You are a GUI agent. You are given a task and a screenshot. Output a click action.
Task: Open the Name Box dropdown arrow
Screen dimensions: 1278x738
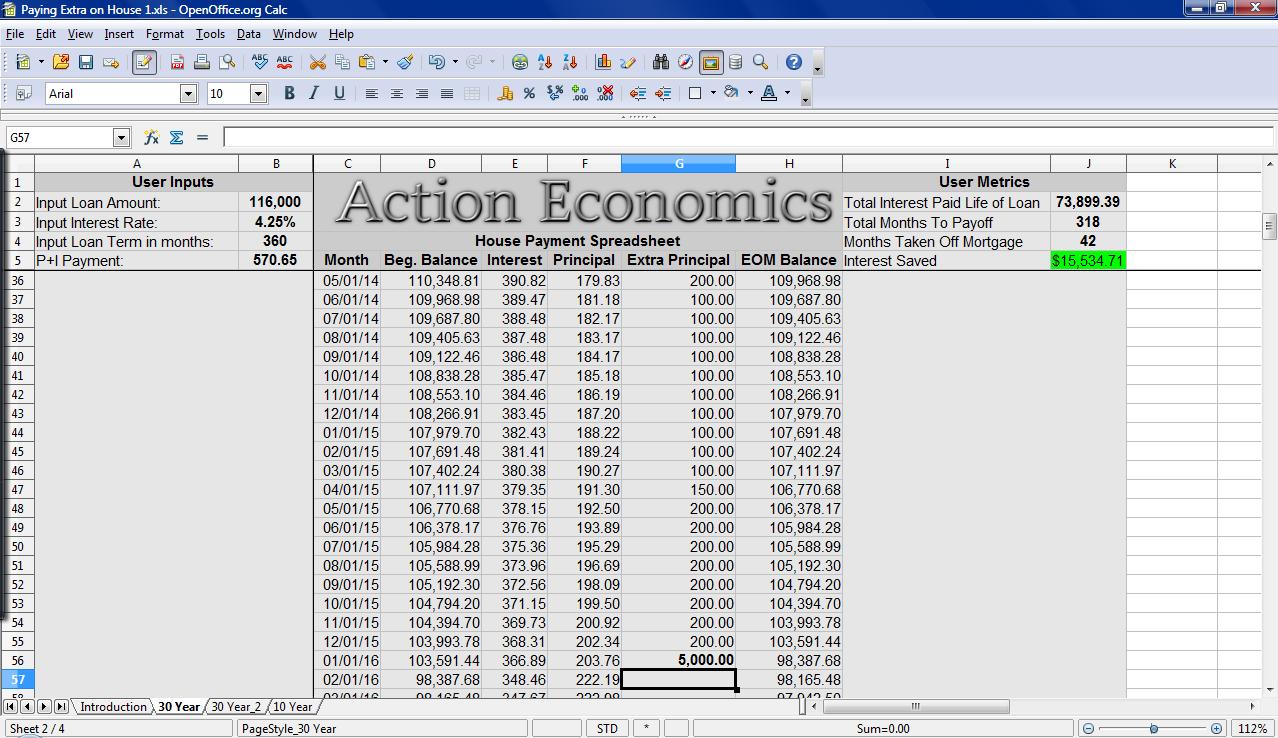click(122, 137)
